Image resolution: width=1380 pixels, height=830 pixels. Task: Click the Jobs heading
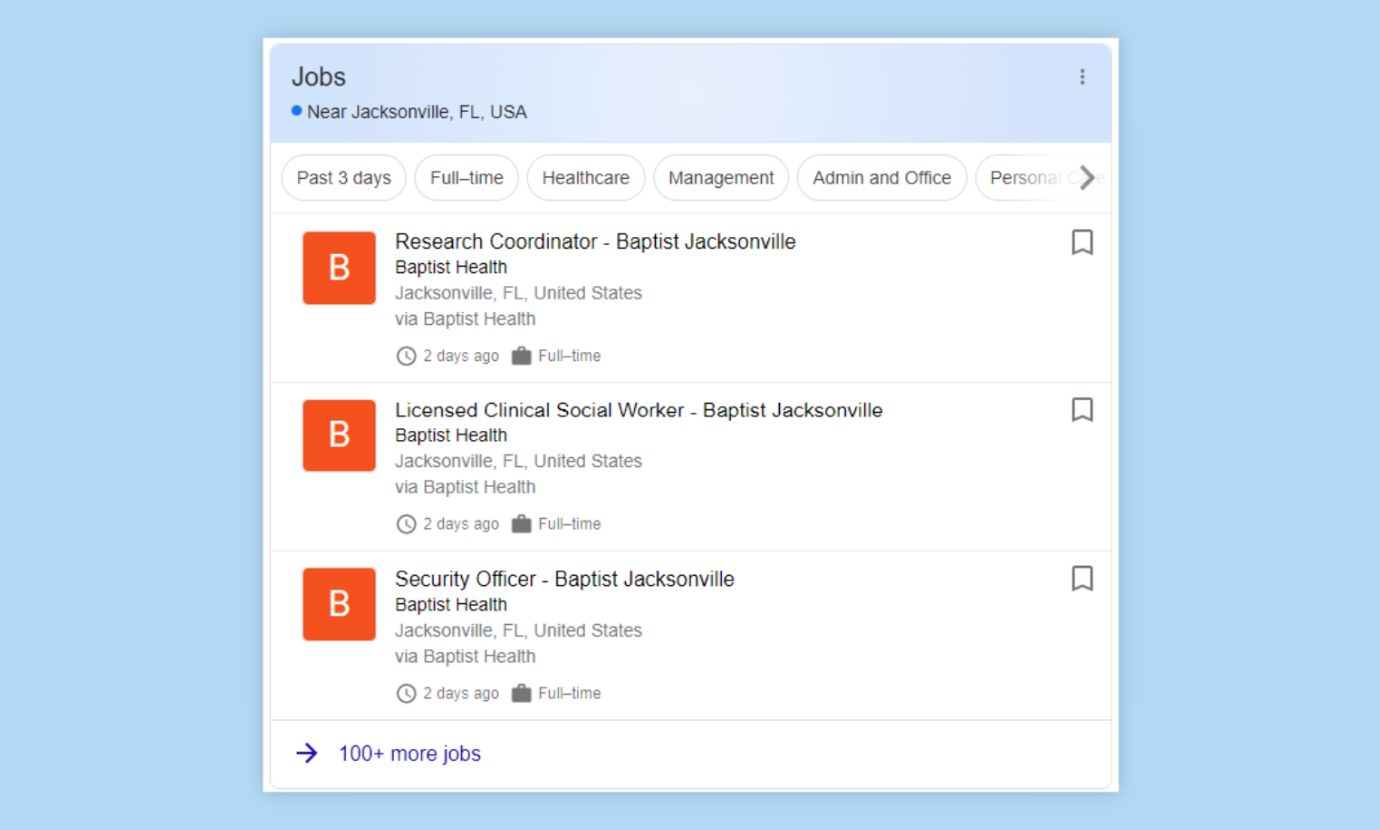319,77
